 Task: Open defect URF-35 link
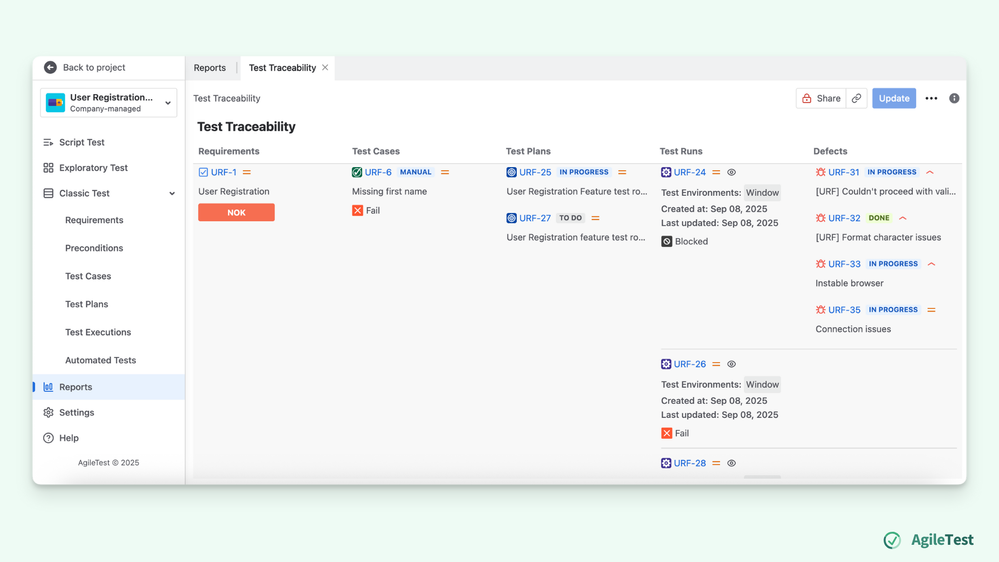(844, 310)
